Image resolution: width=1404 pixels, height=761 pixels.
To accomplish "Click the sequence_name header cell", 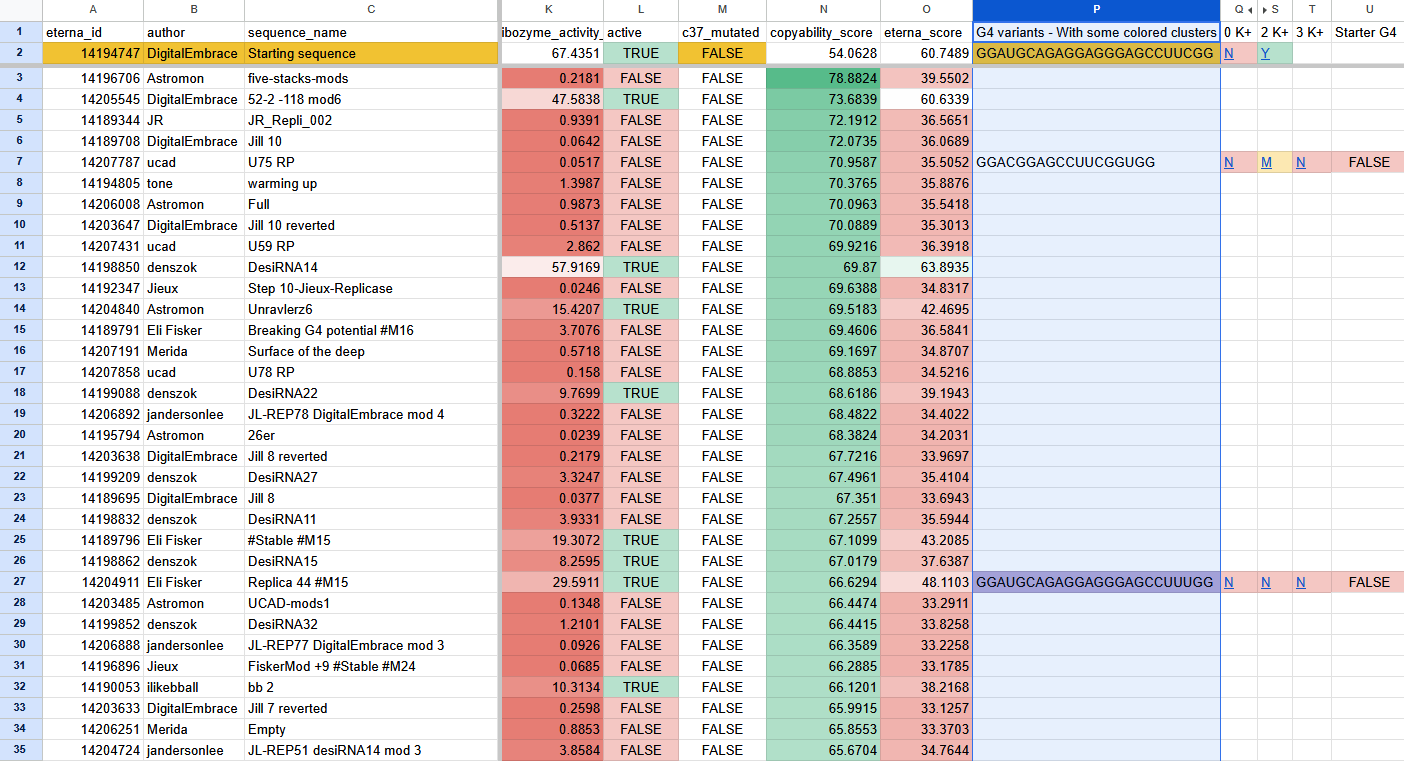I will tap(371, 32).
